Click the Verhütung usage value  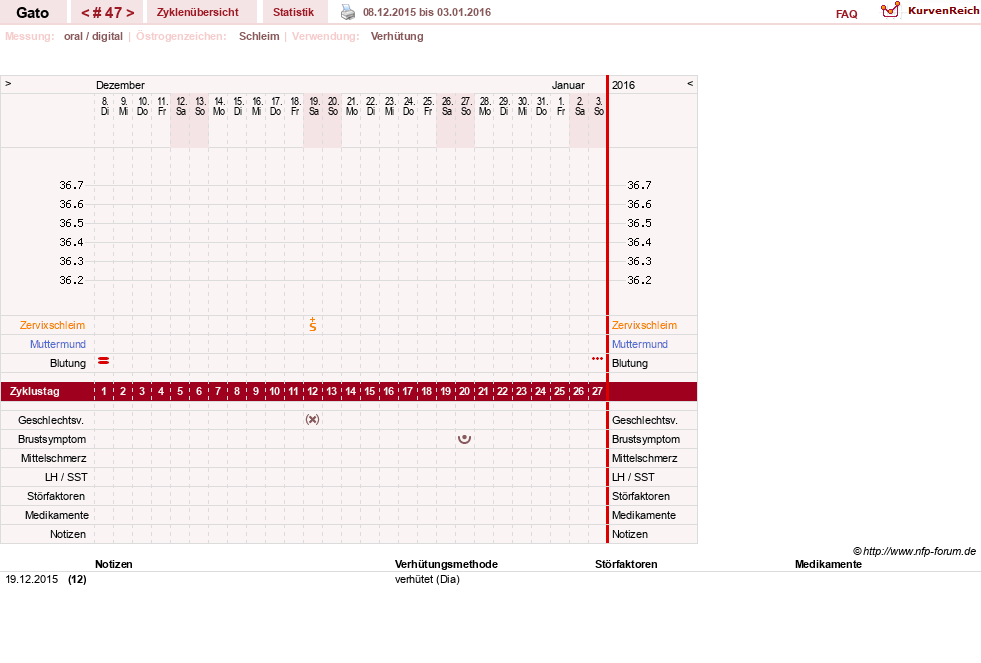click(x=397, y=36)
